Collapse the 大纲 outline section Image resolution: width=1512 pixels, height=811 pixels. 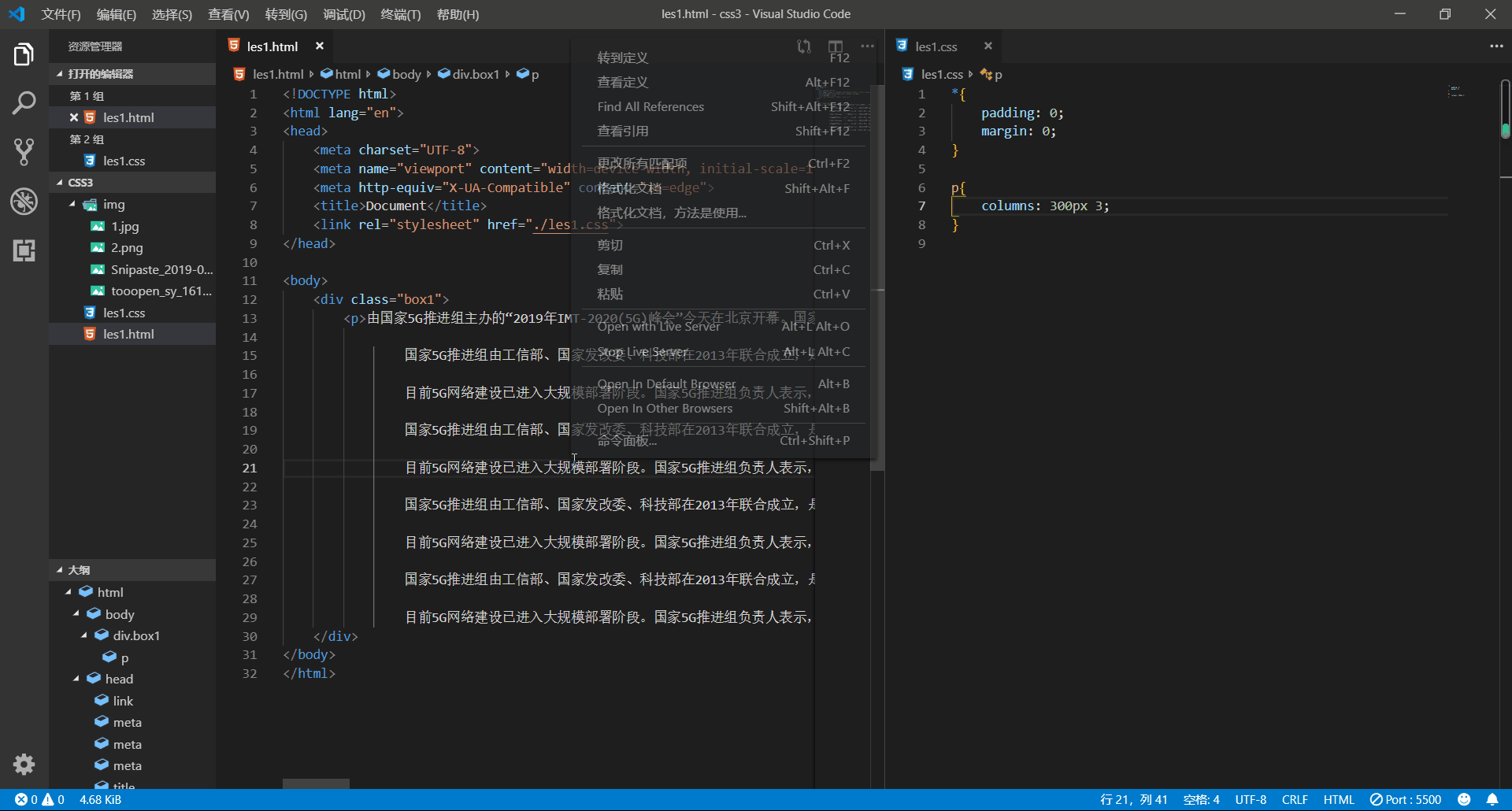point(78,570)
